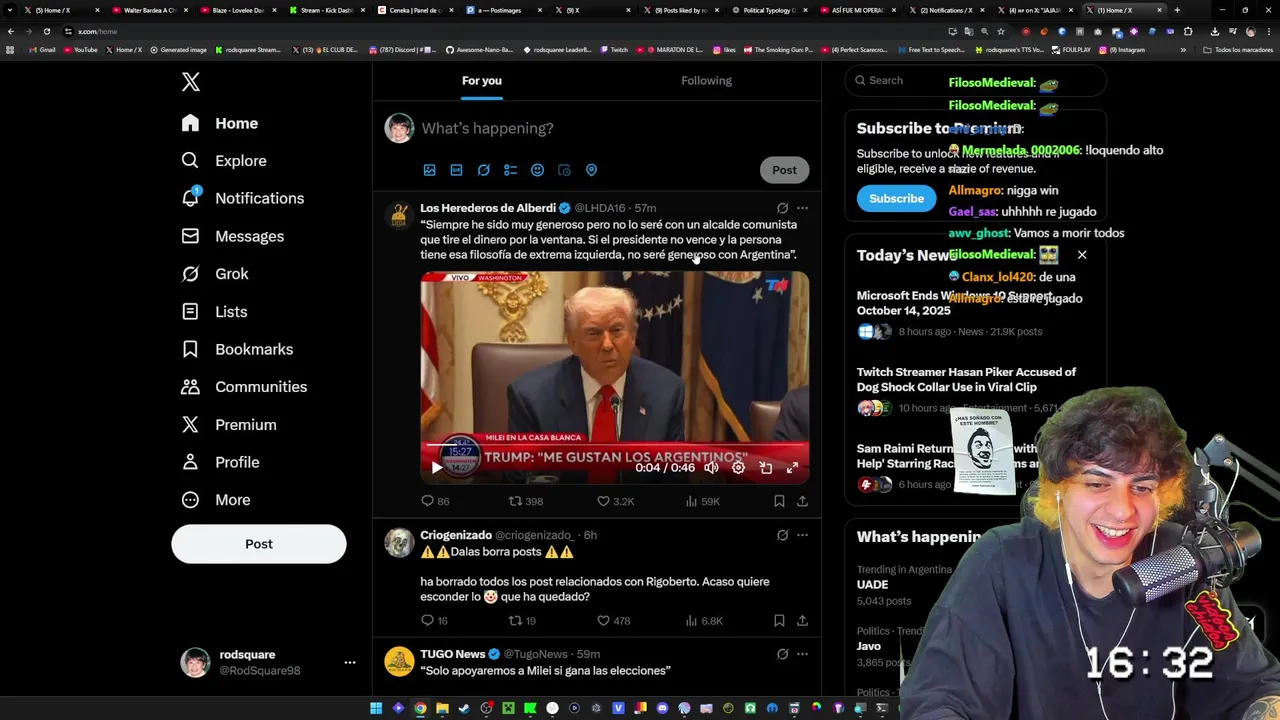Open Criogenizado profile name

(456, 535)
